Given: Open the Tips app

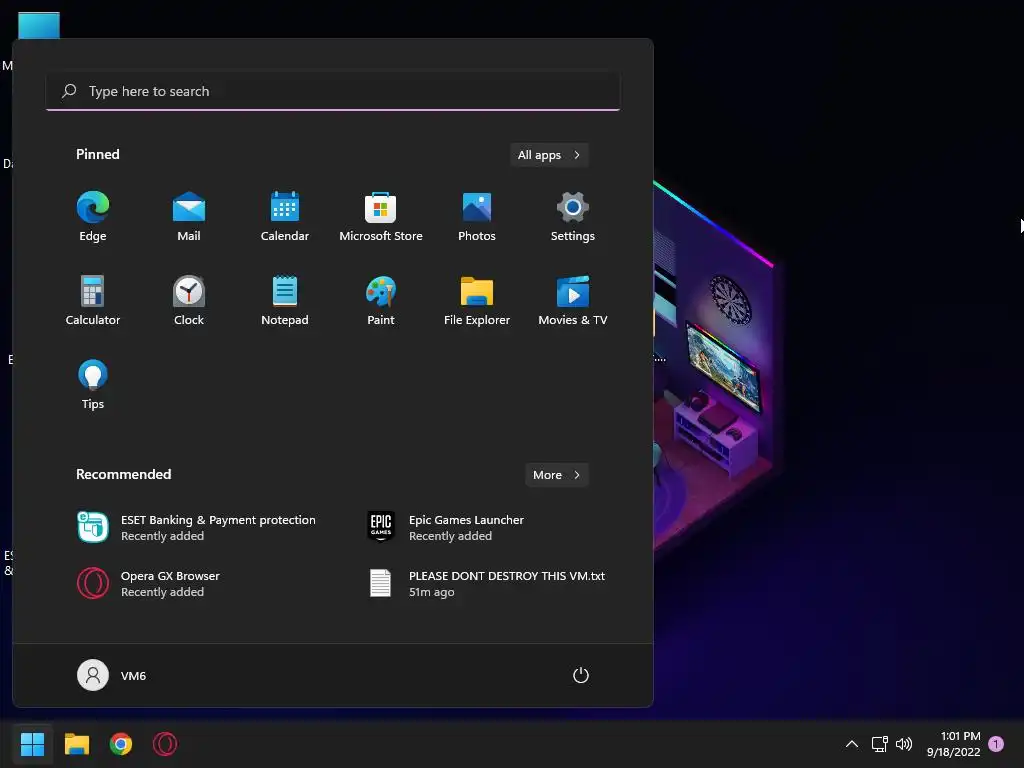Looking at the screenshot, I should 93,385.
